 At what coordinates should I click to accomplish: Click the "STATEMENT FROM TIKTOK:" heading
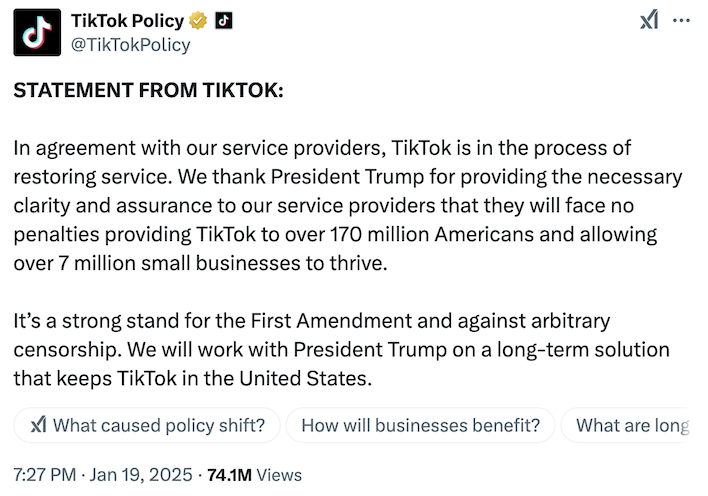coord(148,91)
